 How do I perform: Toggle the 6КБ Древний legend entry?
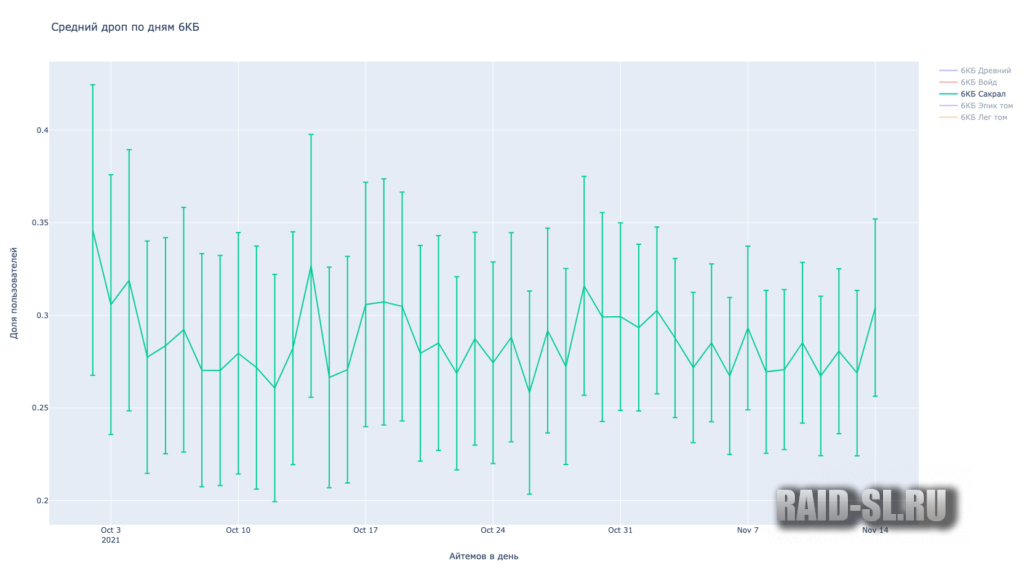click(x=984, y=71)
